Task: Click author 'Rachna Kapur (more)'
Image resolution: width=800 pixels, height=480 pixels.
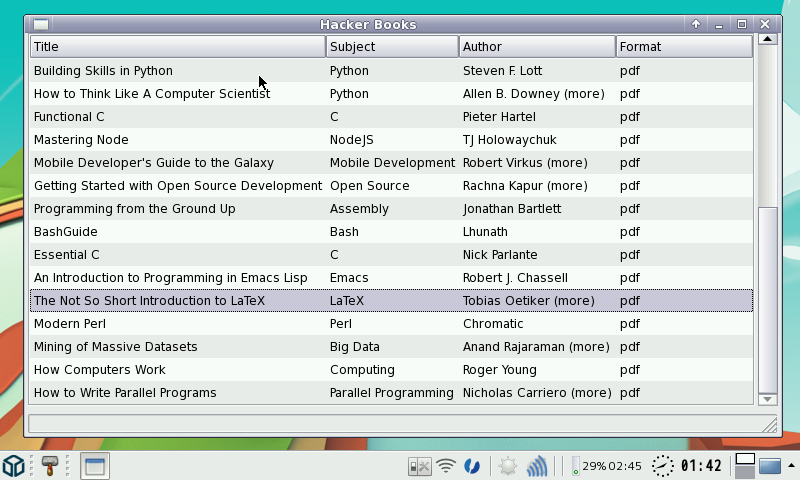Action: (525, 186)
